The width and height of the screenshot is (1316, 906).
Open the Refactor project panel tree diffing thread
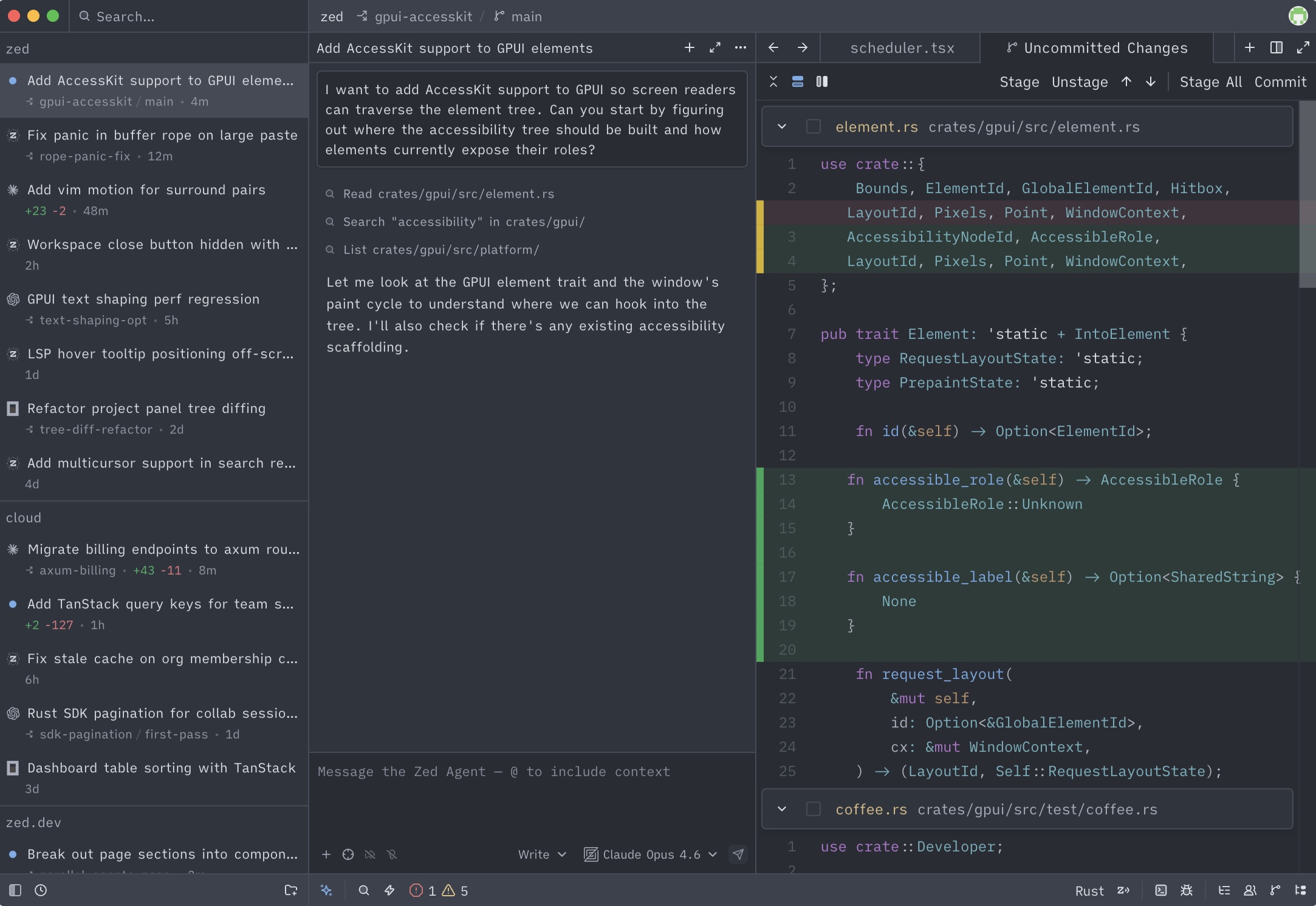(x=154, y=418)
